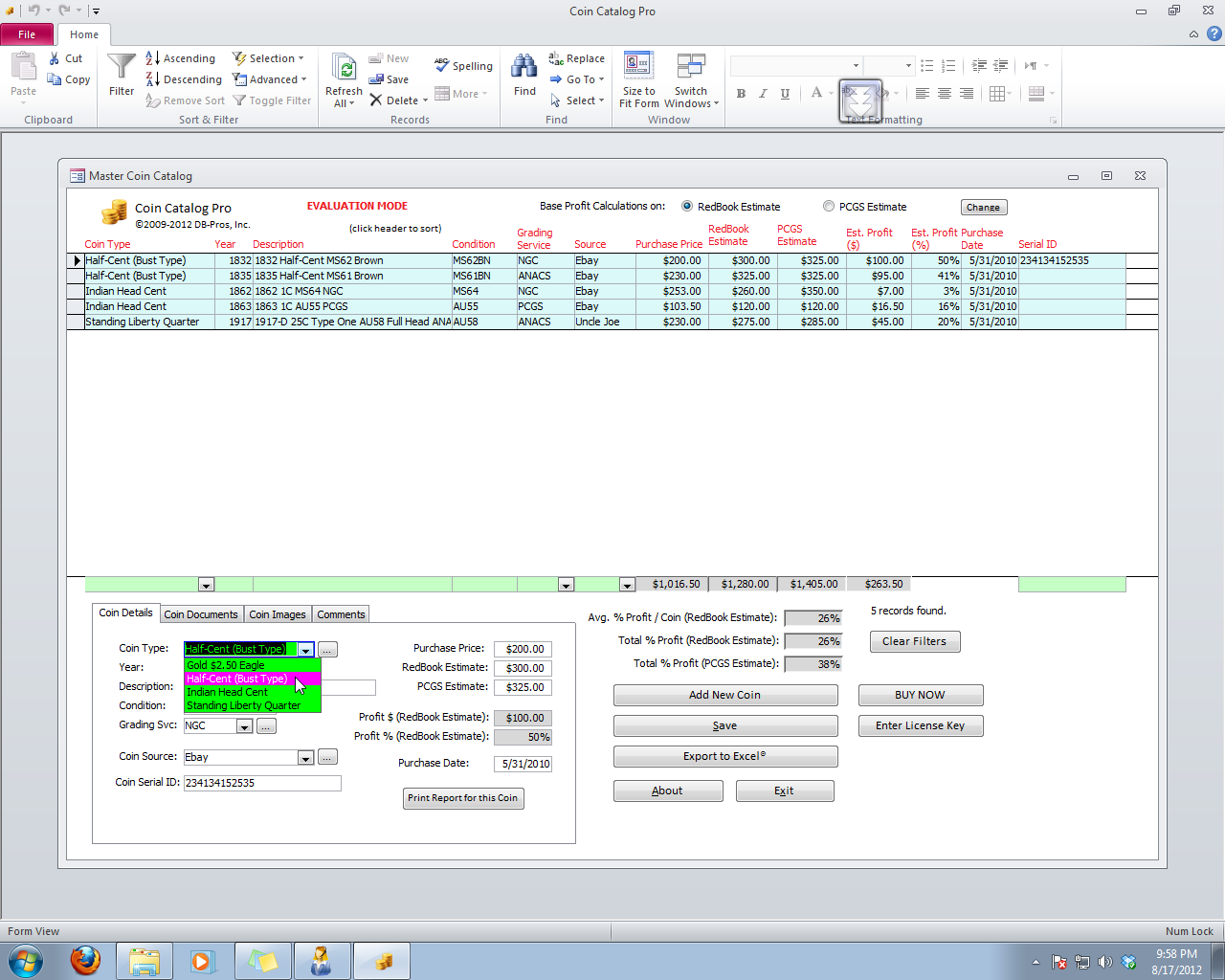This screenshot has height=980, width=1225.
Task: Toggle Underline text formatting
Action: coord(785,93)
